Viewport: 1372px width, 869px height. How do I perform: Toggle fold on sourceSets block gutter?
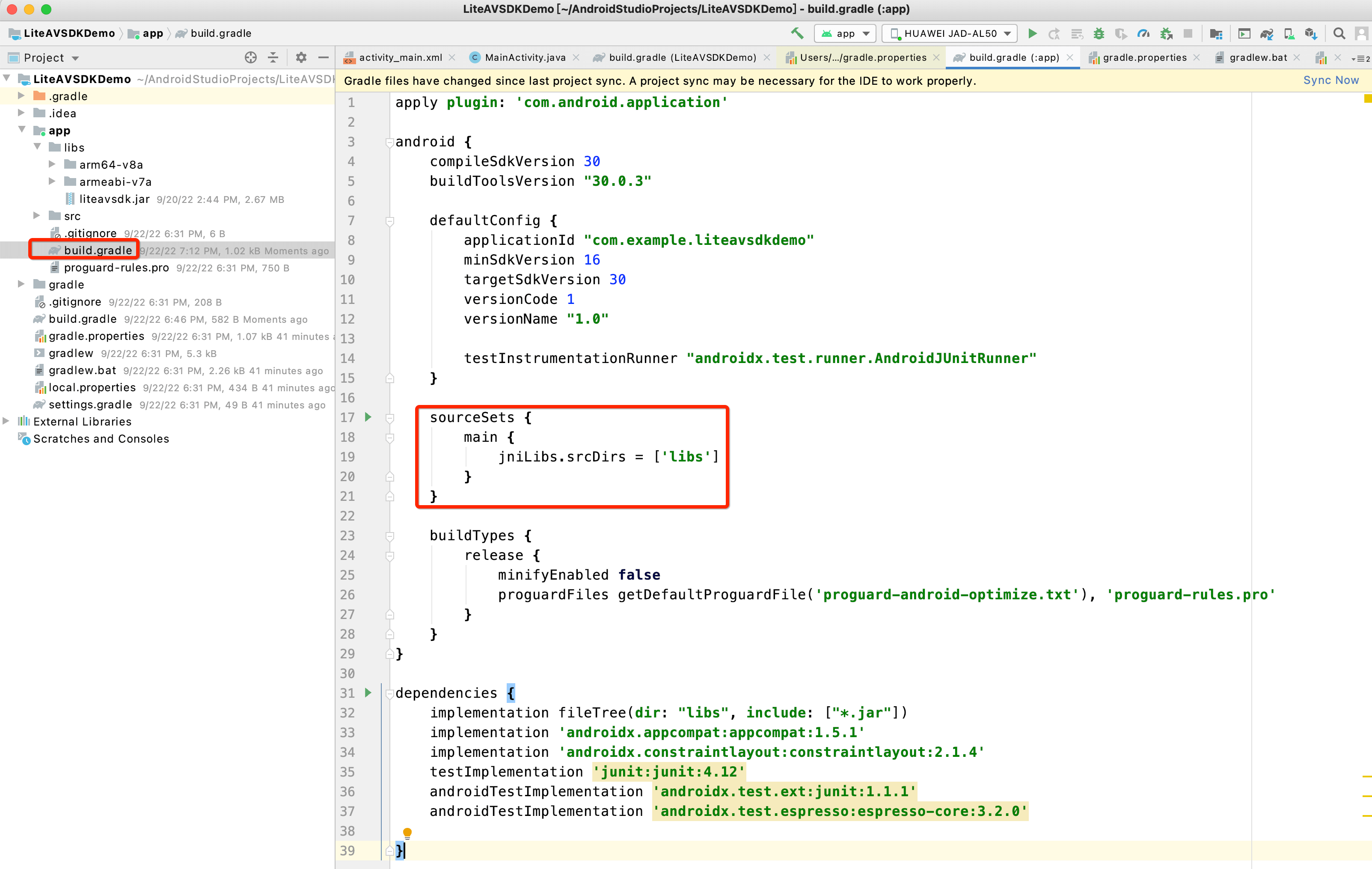point(390,418)
